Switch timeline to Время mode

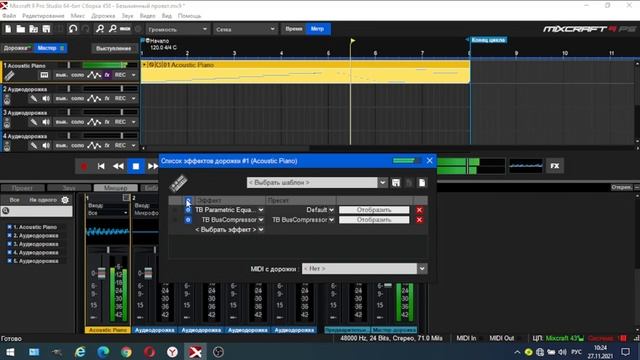[x=293, y=29]
